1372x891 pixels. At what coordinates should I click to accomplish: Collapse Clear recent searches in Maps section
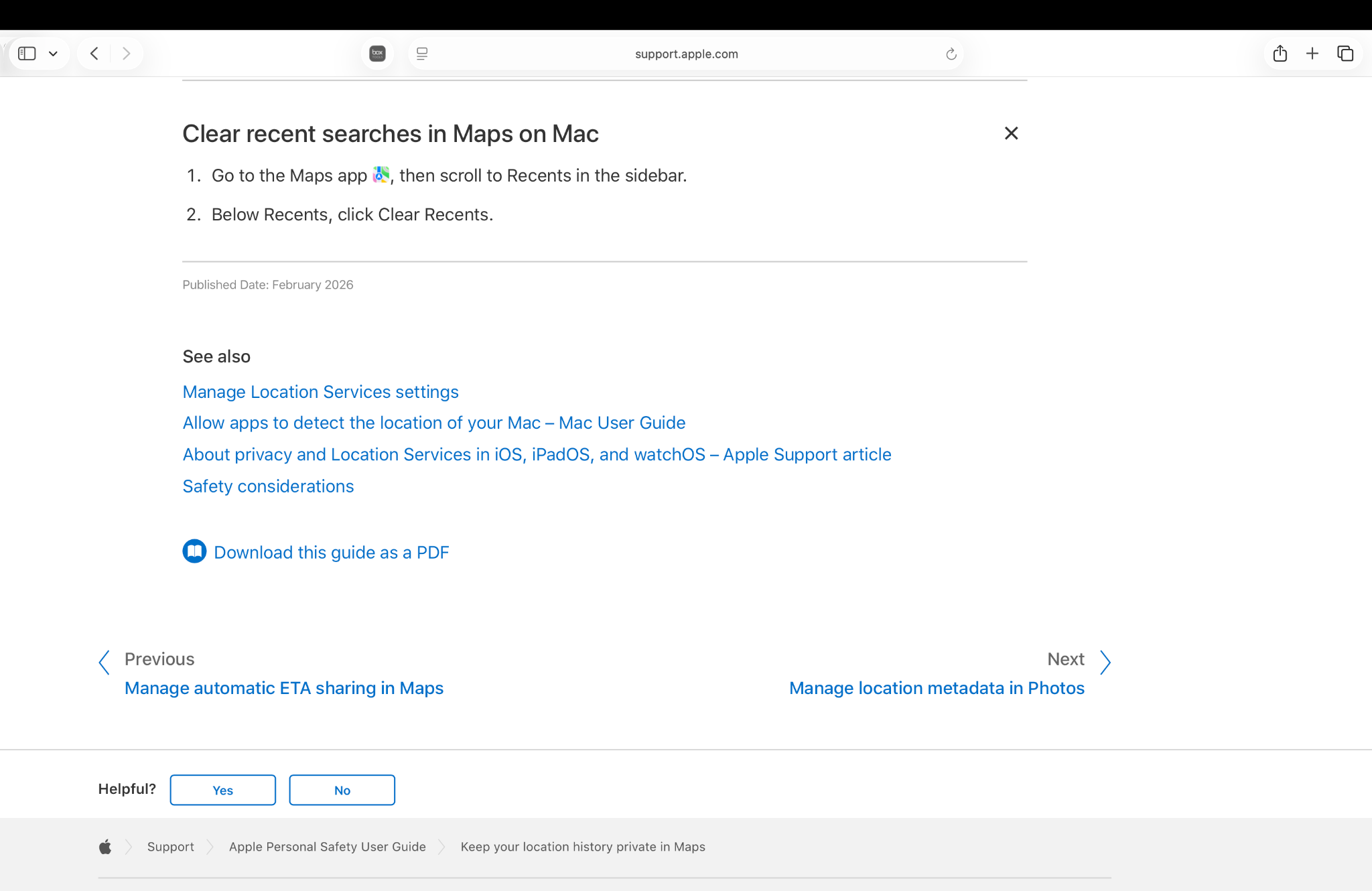click(1011, 133)
